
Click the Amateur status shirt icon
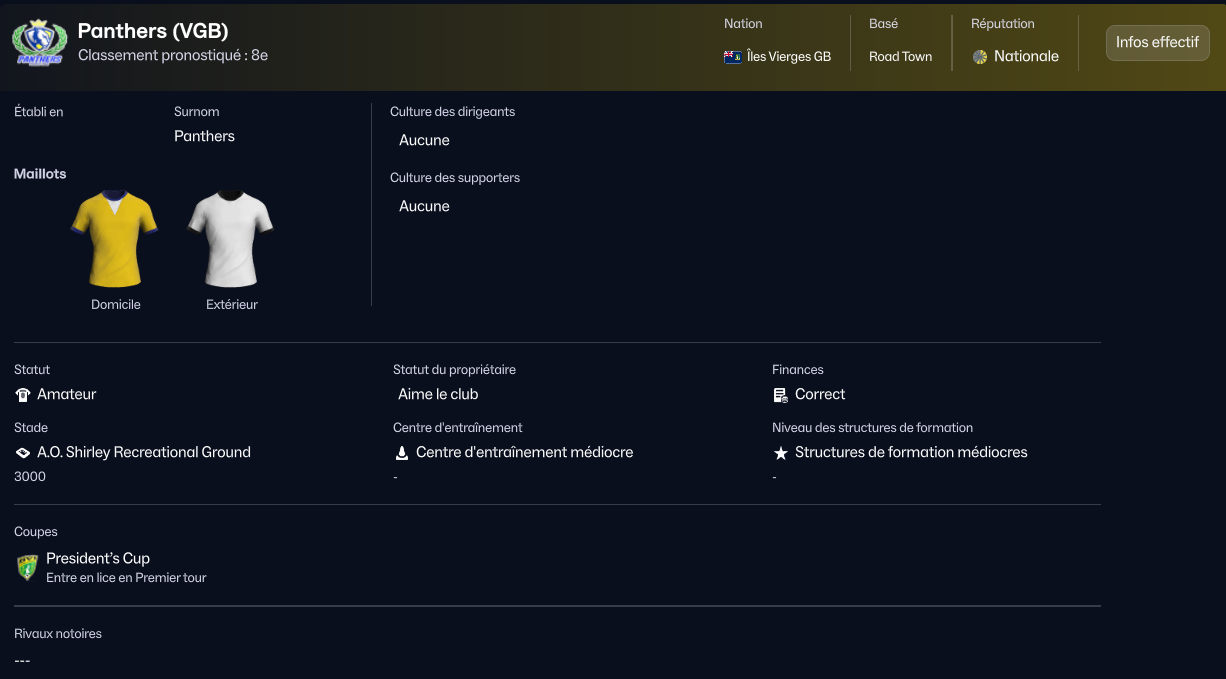(x=23, y=395)
